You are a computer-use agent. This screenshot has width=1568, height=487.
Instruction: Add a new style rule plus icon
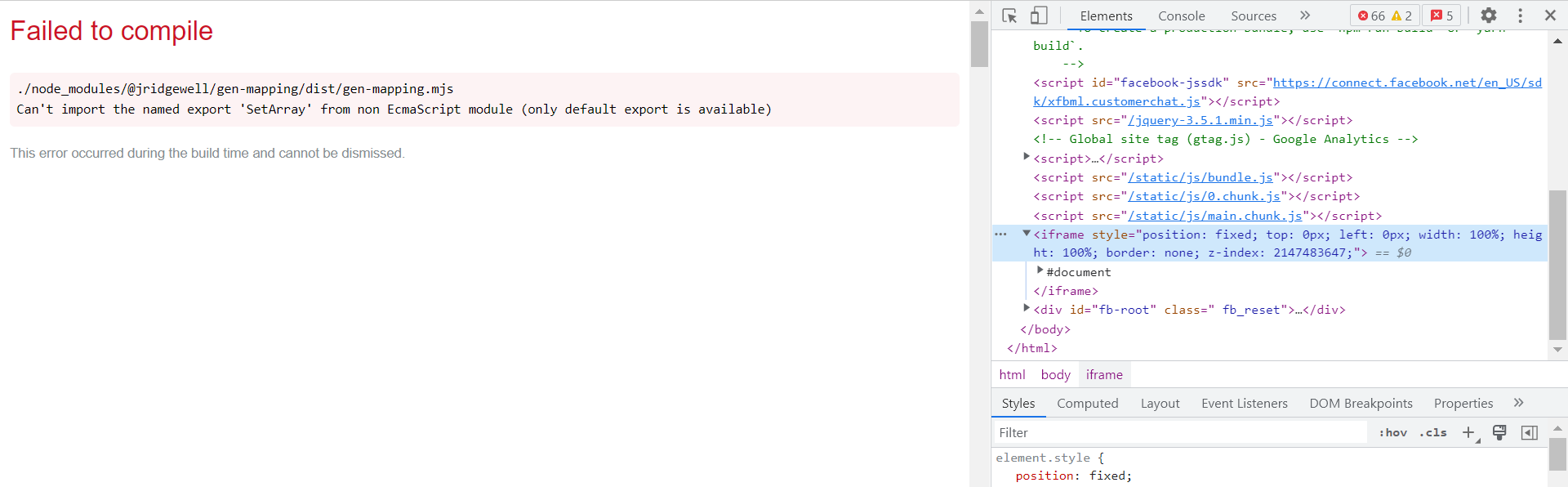pos(1469,432)
